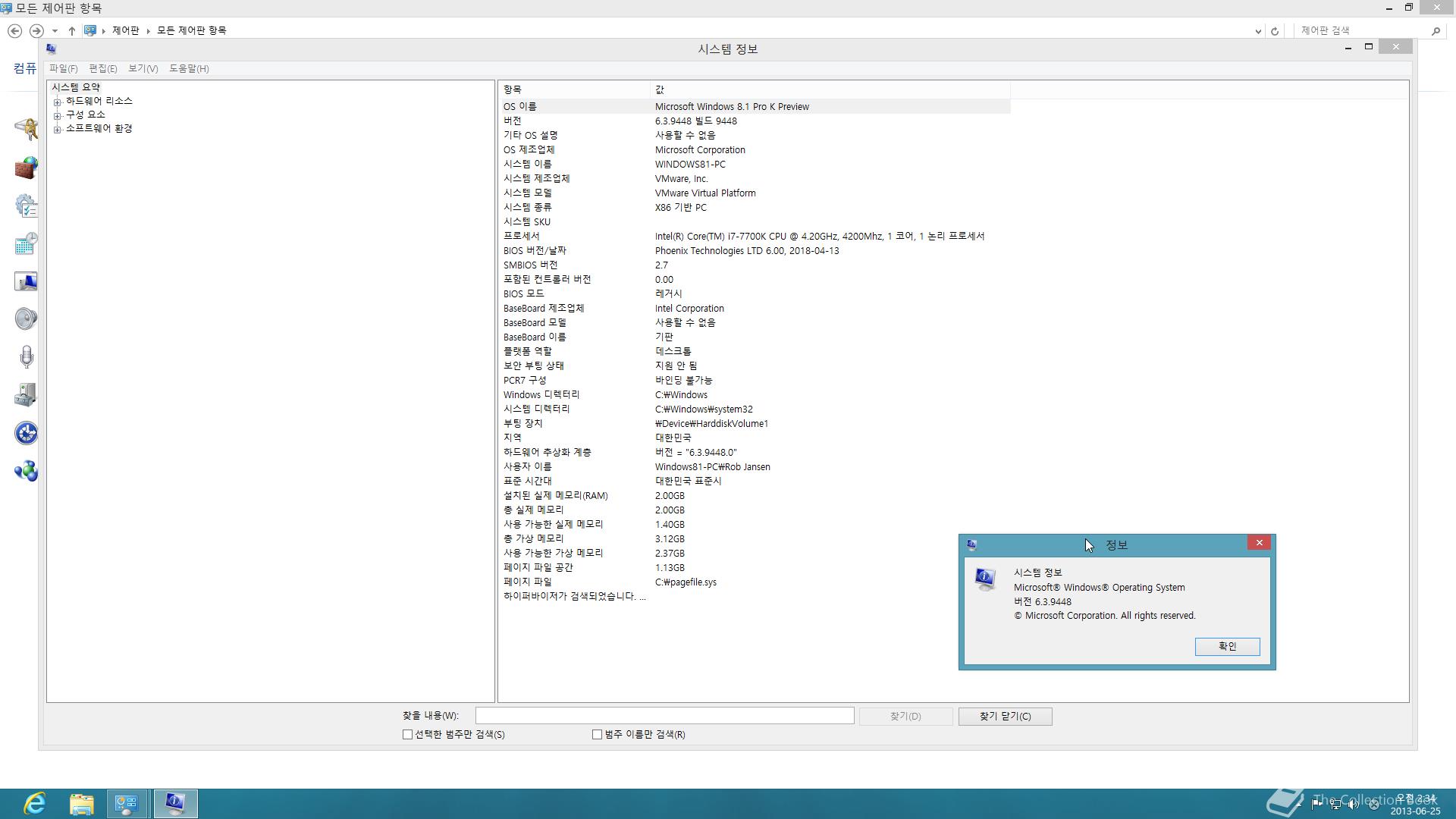The width and height of the screenshot is (1456, 819).
Task: Click 제어판 breadcrumb link
Action: [126, 30]
